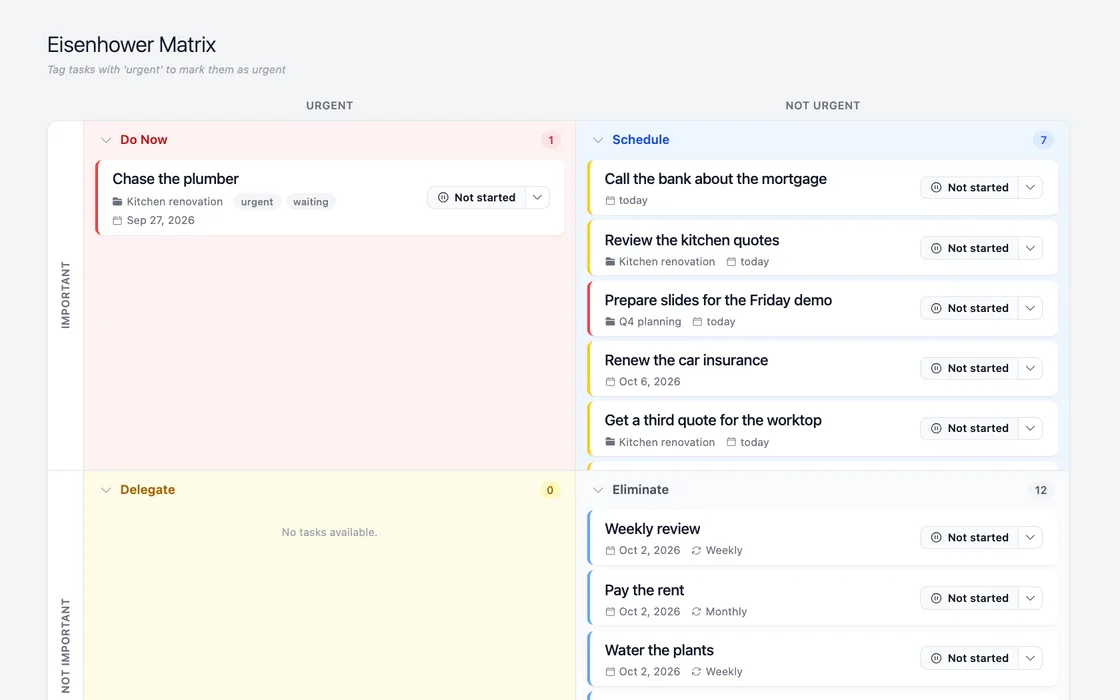1120x700 pixels.
Task: Toggle Not started status for Chase the plumber
Action: pyautogui.click(x=476, y=198)
